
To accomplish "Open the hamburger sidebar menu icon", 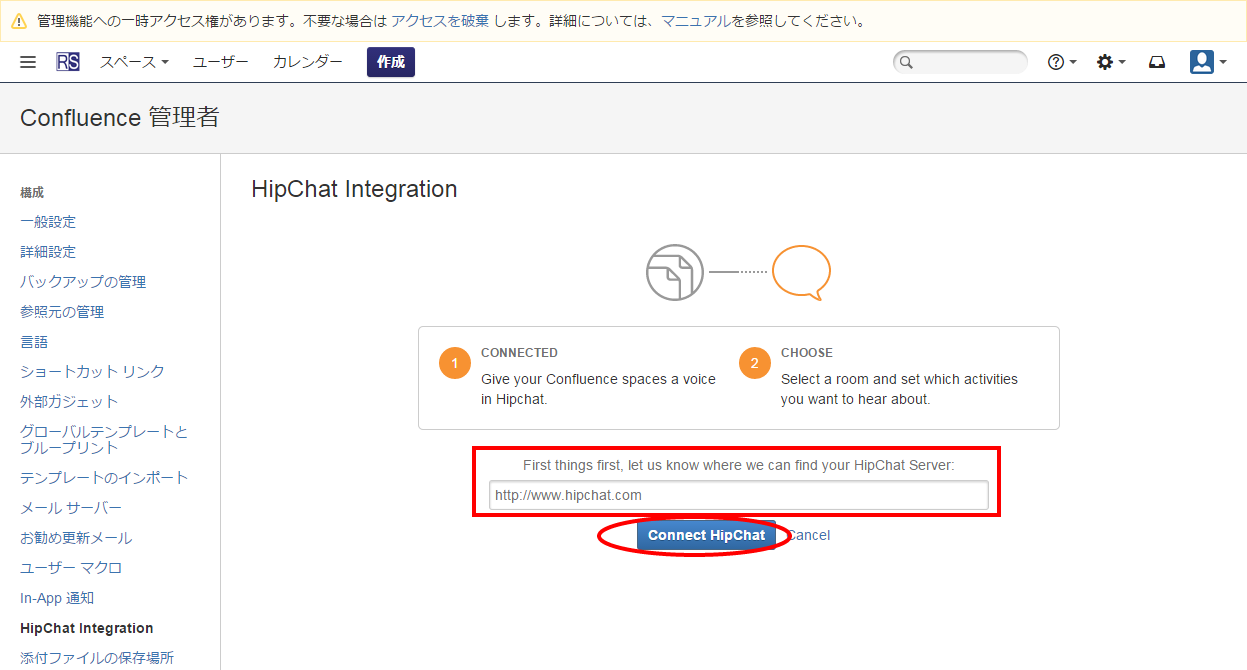I will coord(28,62).
